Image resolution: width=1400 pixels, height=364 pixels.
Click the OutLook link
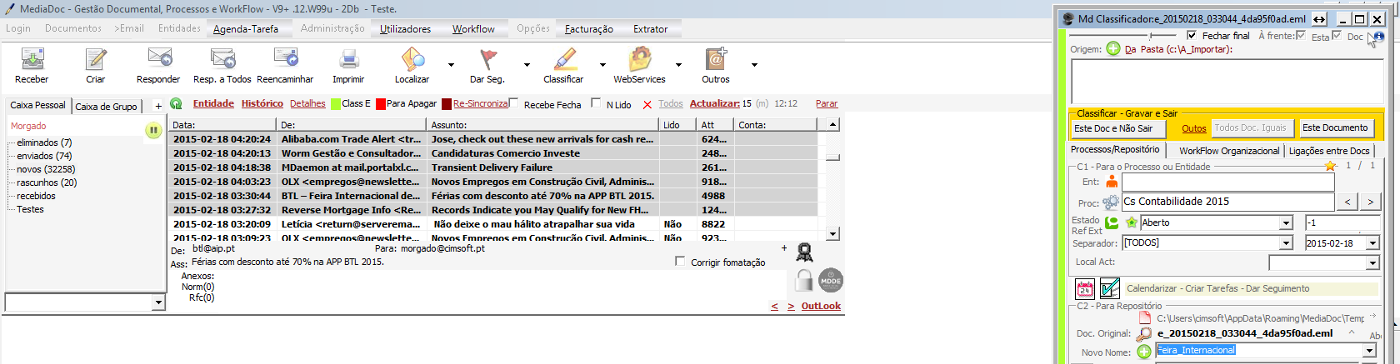821,306
